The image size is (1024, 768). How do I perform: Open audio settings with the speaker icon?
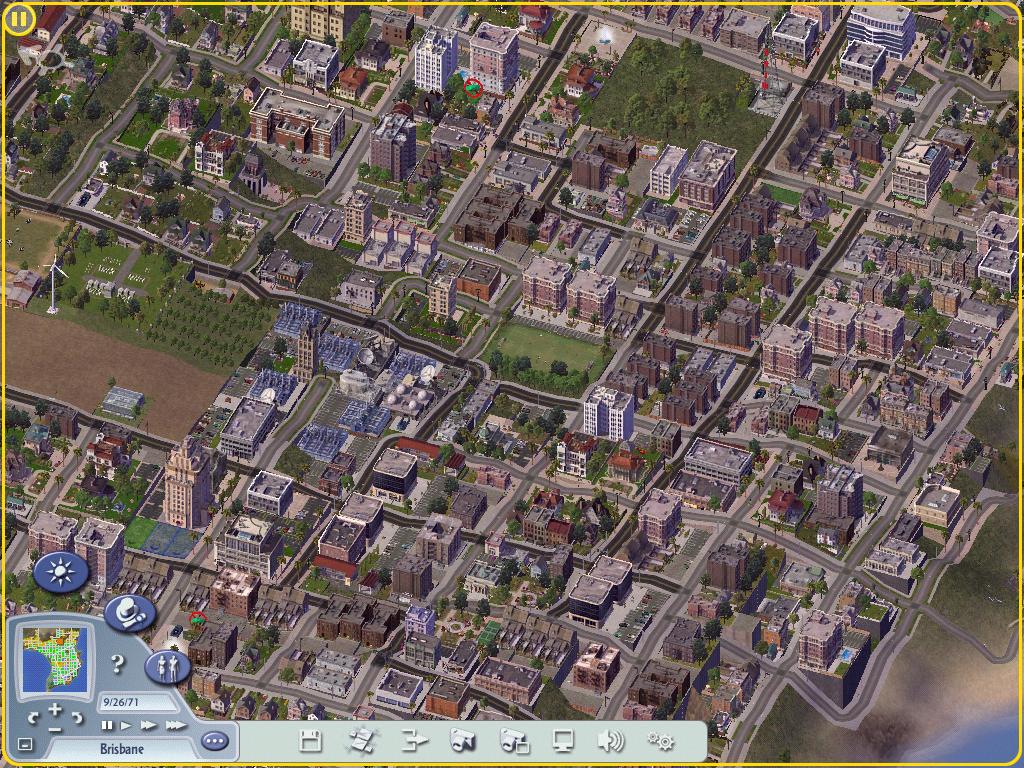[610, 741]
